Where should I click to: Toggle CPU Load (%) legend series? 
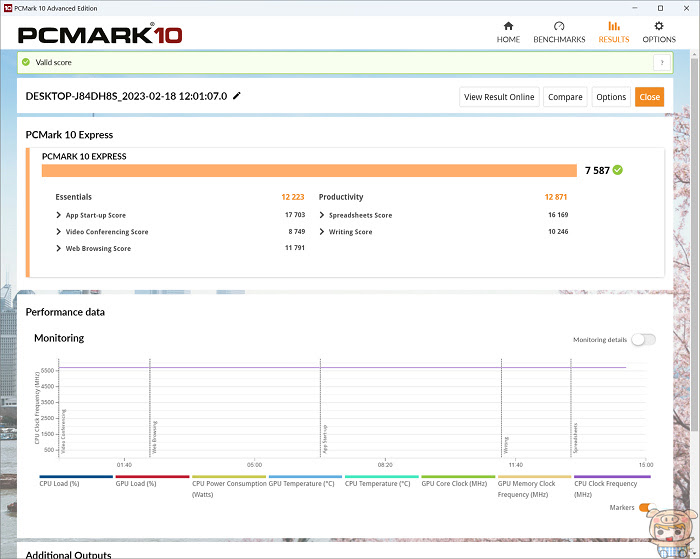(76, 481)
